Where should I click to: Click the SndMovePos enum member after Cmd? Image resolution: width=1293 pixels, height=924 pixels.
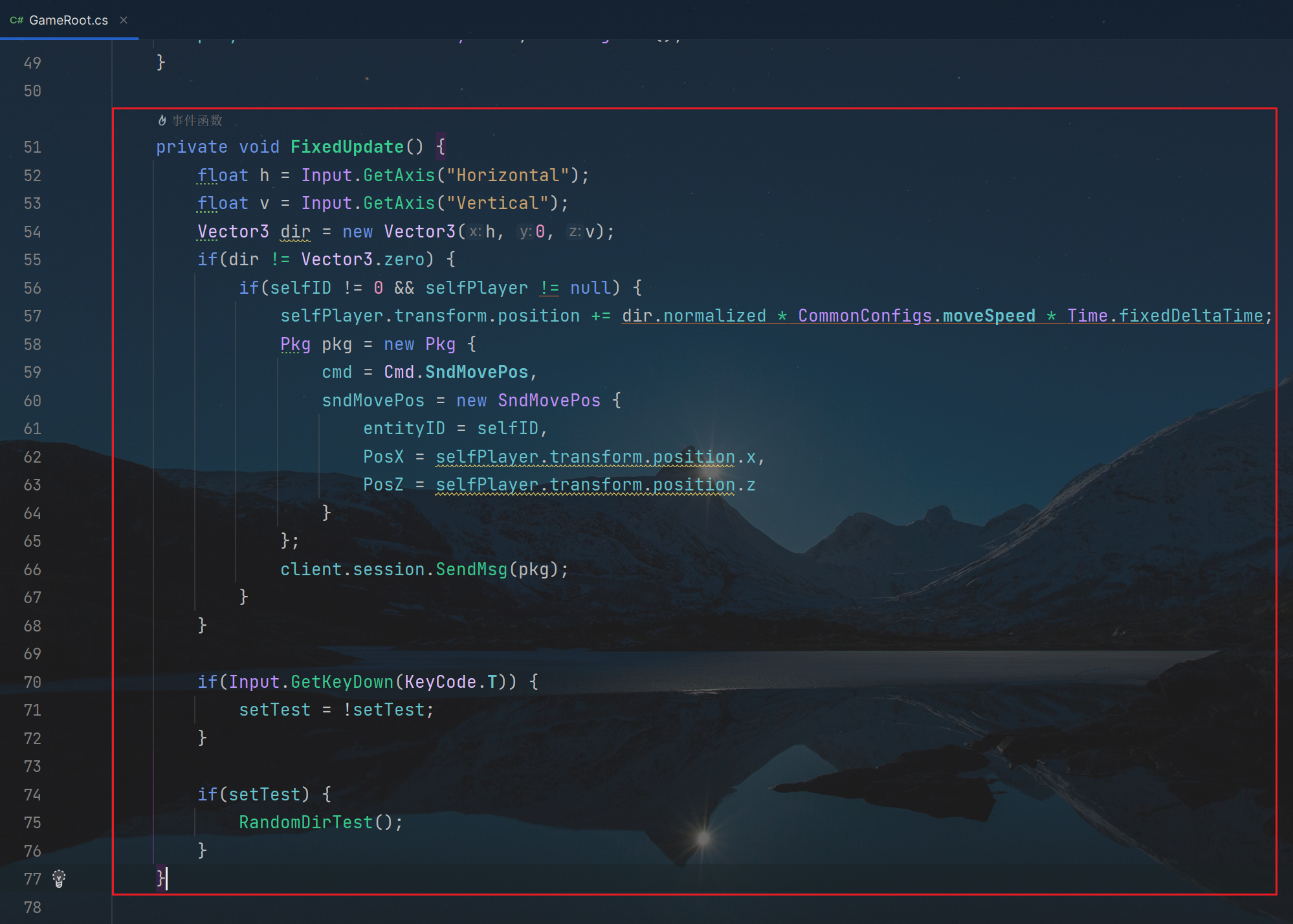(476, 372)
